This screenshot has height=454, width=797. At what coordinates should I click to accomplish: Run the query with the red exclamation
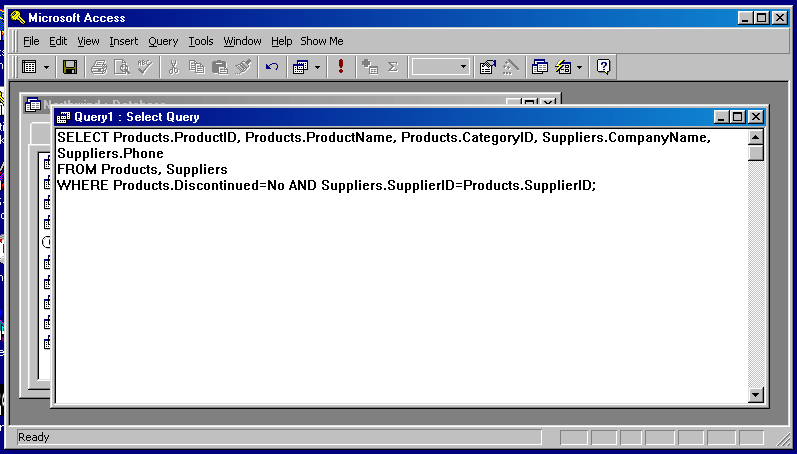coord(341,67)
